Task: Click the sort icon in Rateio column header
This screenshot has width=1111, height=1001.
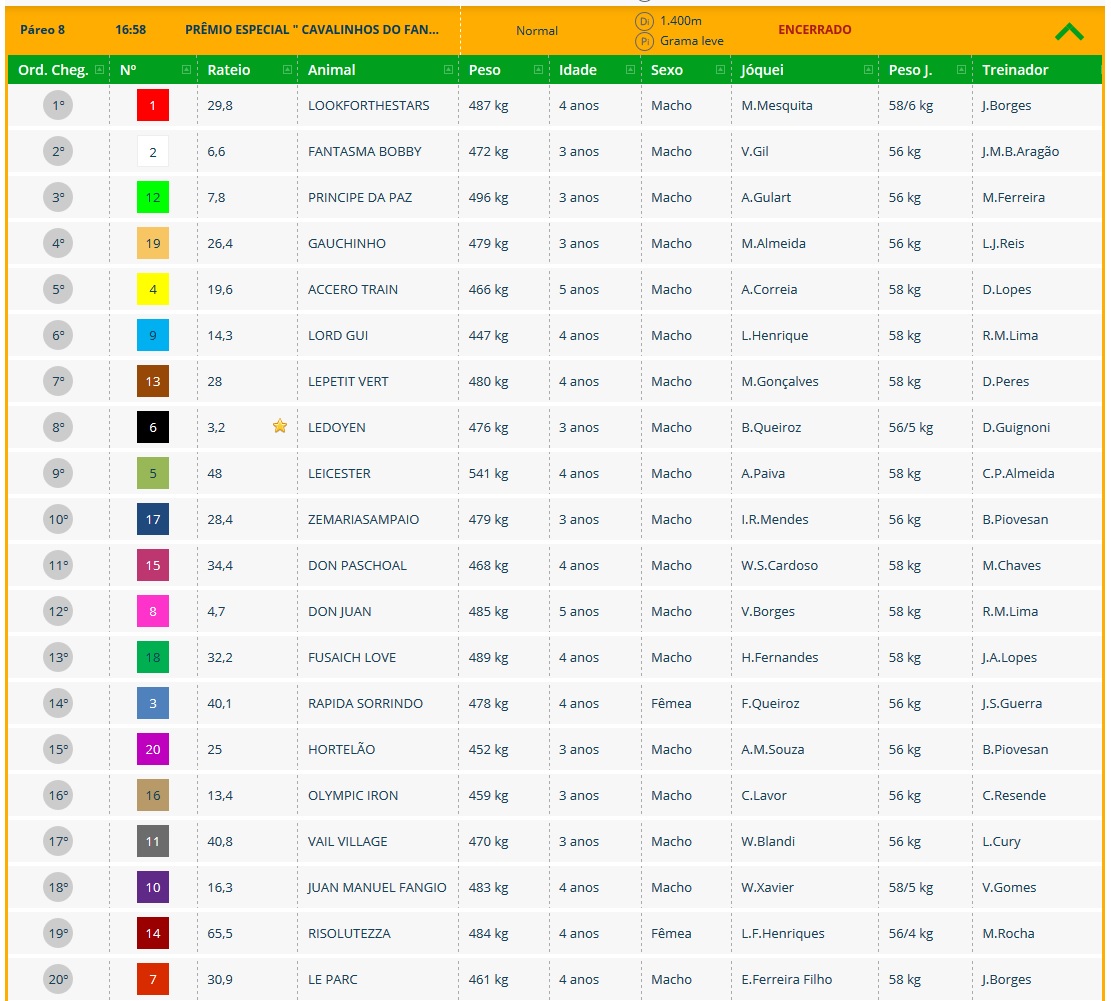Action: click(287, 70)
